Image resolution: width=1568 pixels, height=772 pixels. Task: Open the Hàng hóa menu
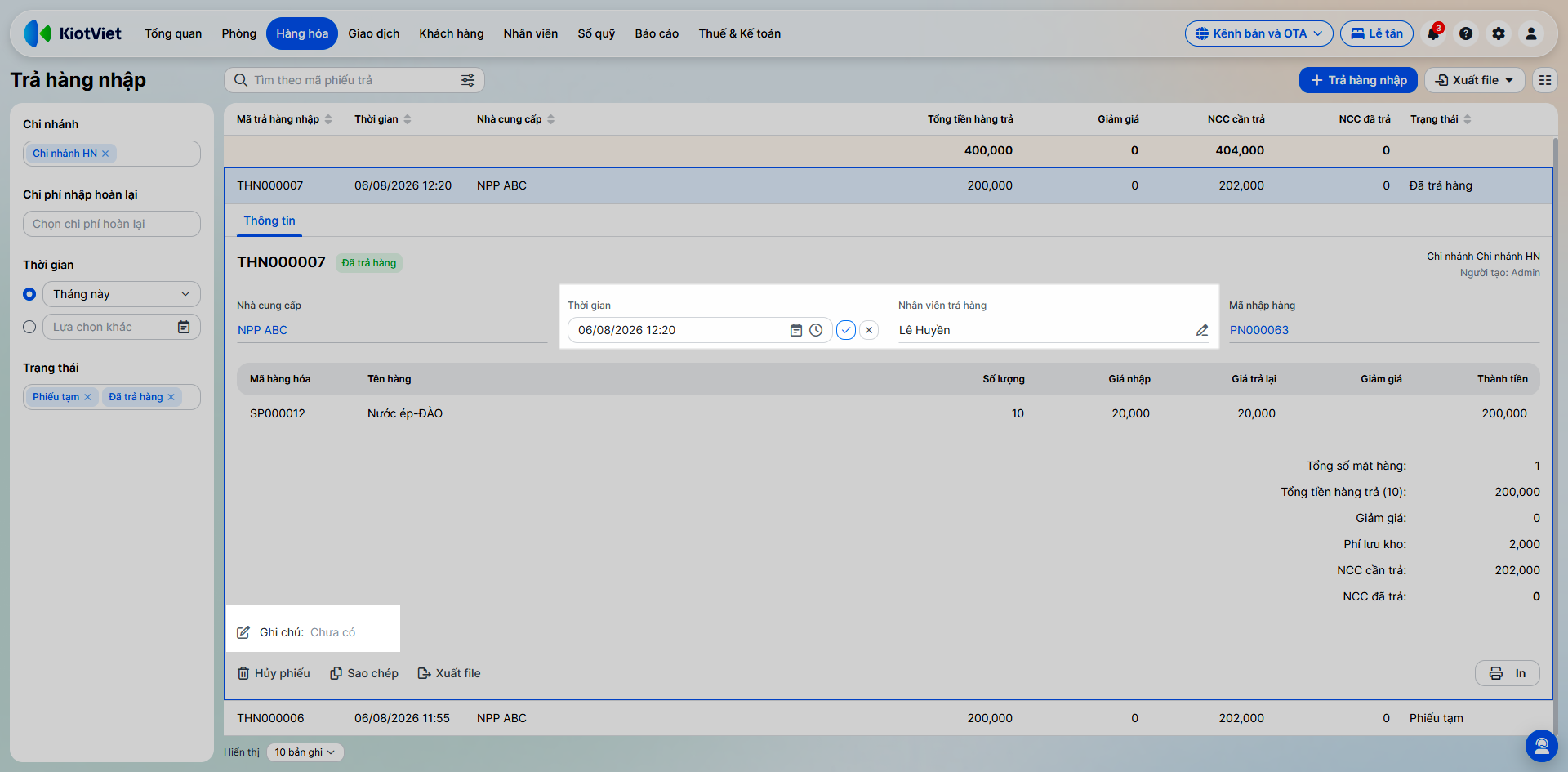pos(302,33)
